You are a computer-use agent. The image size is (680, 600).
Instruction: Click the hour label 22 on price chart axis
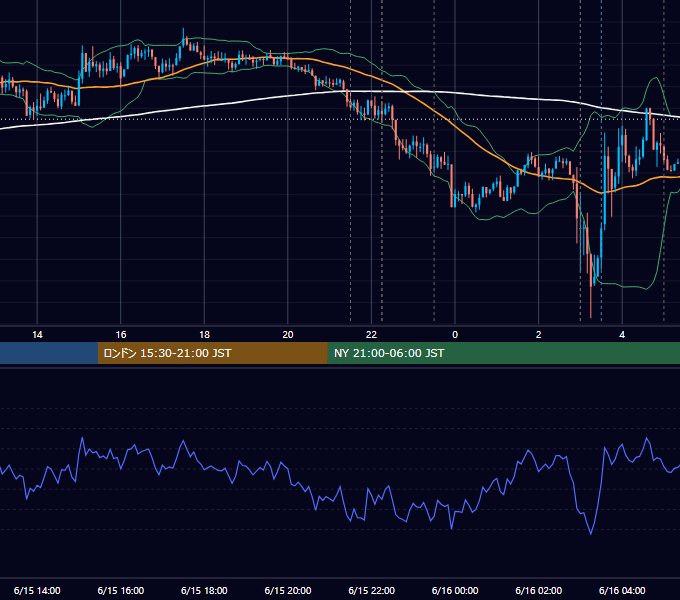click(371, 335)
